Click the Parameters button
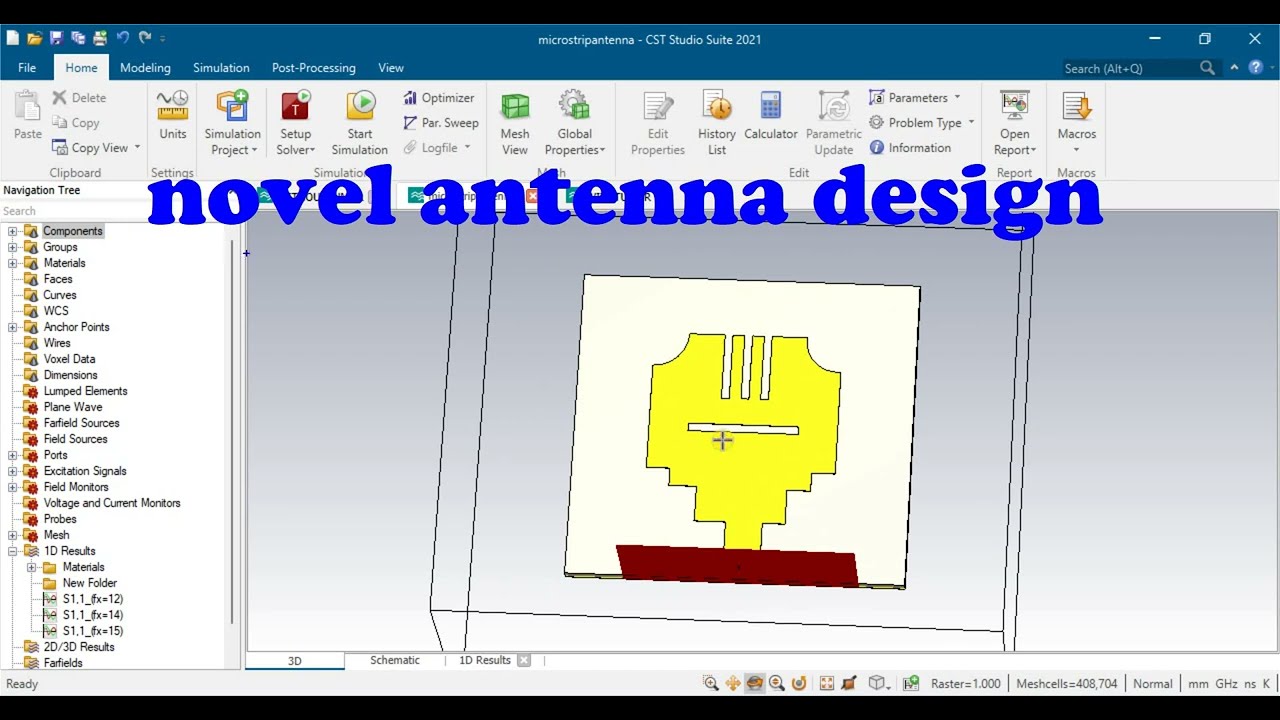The width and height of the screenshot is (1280, 720). point(915,98)
